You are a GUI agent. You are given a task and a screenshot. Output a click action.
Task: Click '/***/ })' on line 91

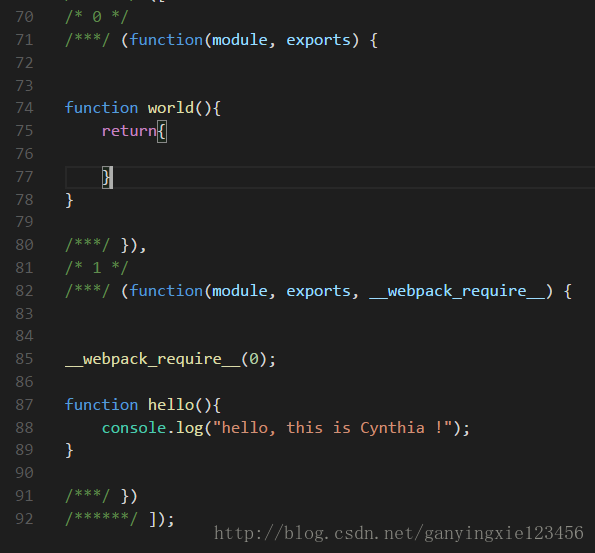pos(101,496)
